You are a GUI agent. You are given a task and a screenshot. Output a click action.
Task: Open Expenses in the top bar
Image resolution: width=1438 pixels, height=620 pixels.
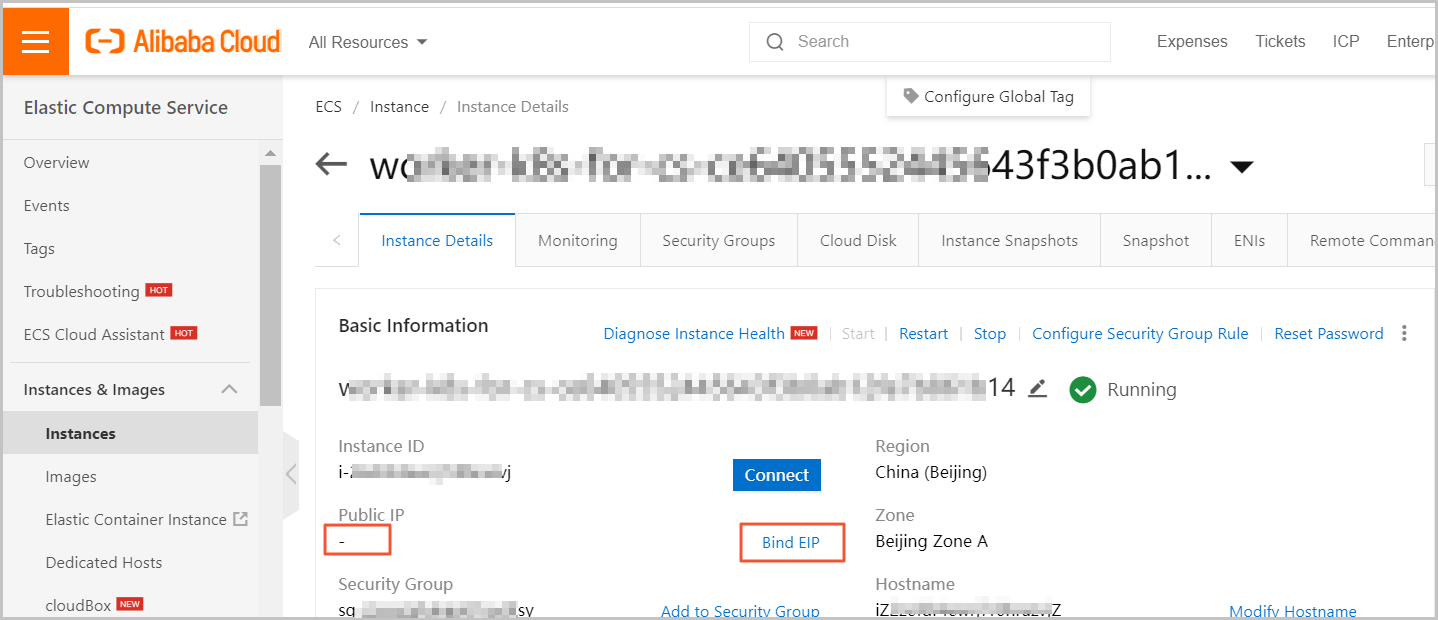(x=1192, y=42)
